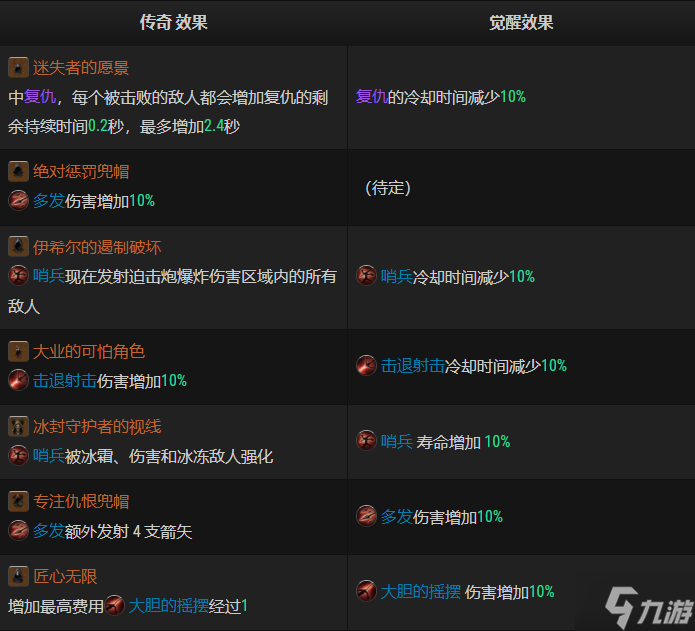Click the blue 击退射击 link before 冷却时间减少10%
This screenshot has width=695, height=631.
(413, 366)
